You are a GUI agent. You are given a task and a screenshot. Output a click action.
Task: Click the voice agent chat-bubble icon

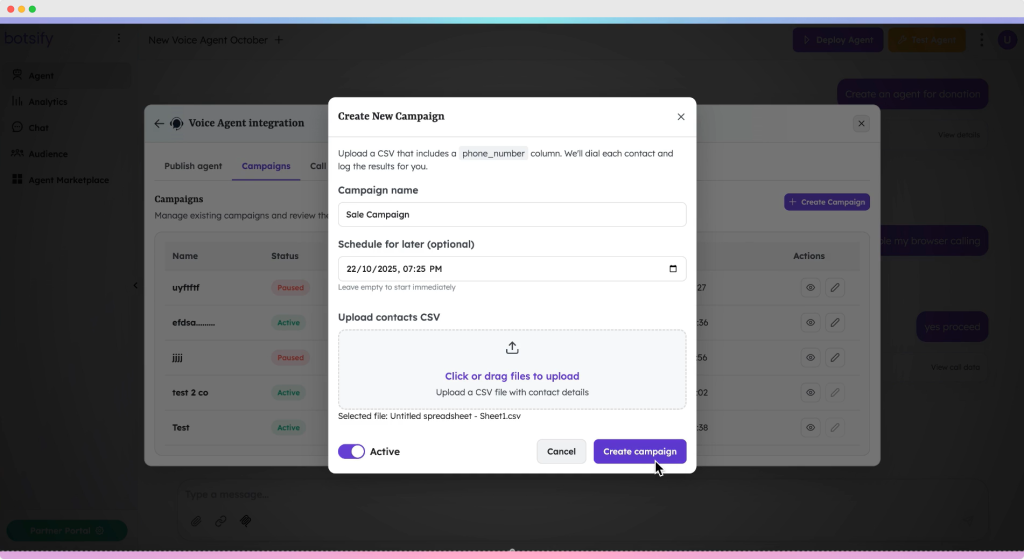tap(176, 123)
